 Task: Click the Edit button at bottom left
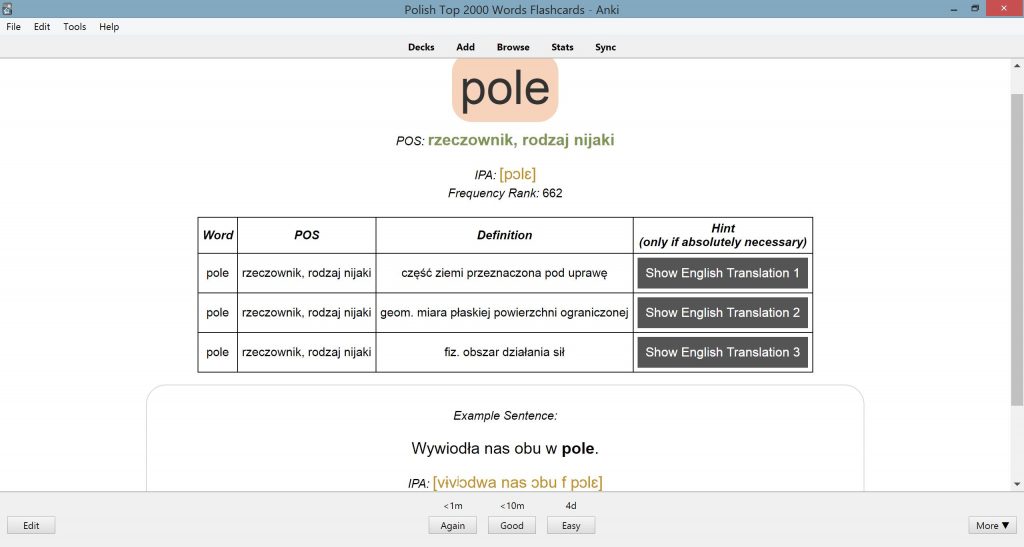click(x=31, y=525)
